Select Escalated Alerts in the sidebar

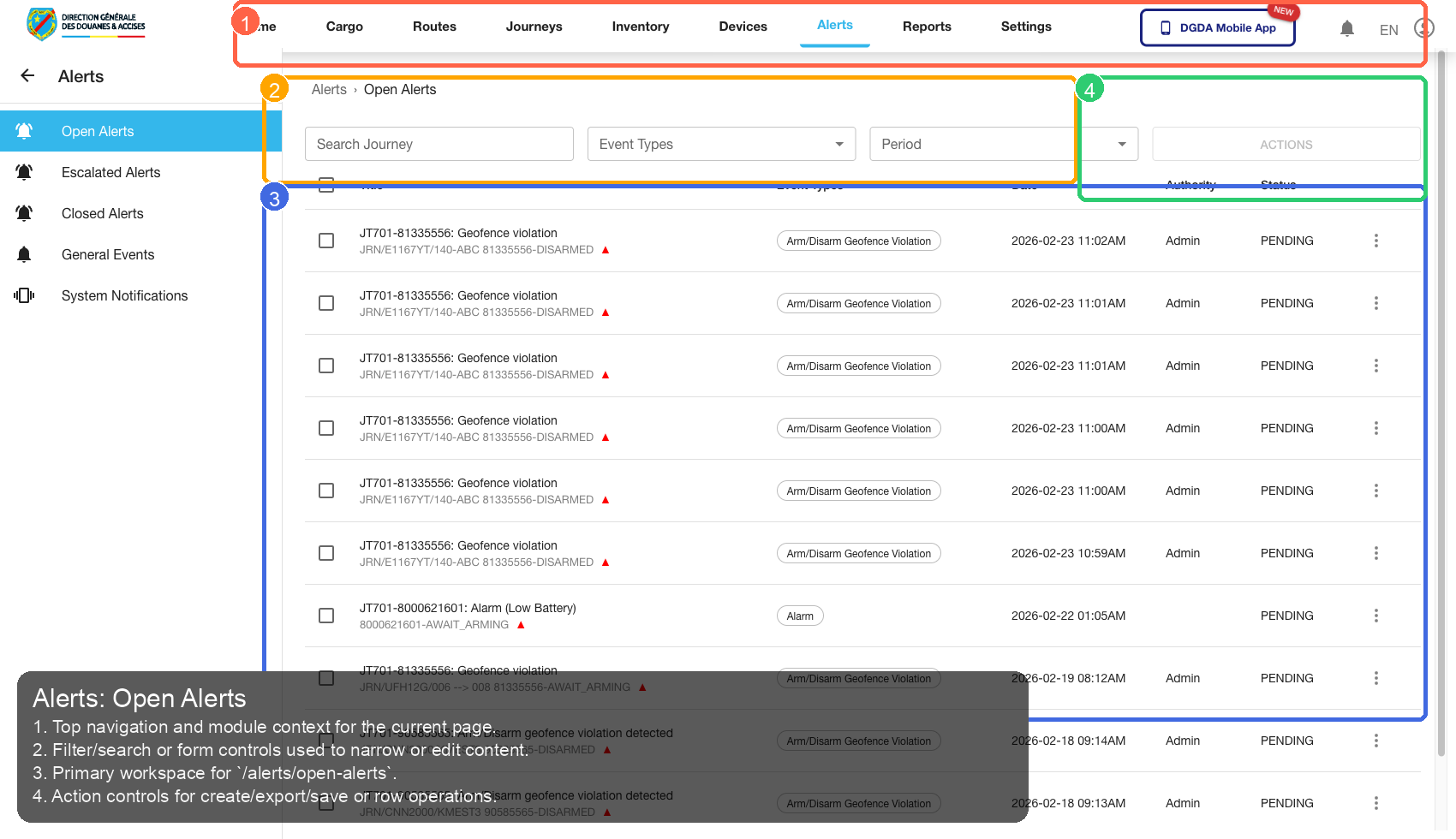(110, 172)
